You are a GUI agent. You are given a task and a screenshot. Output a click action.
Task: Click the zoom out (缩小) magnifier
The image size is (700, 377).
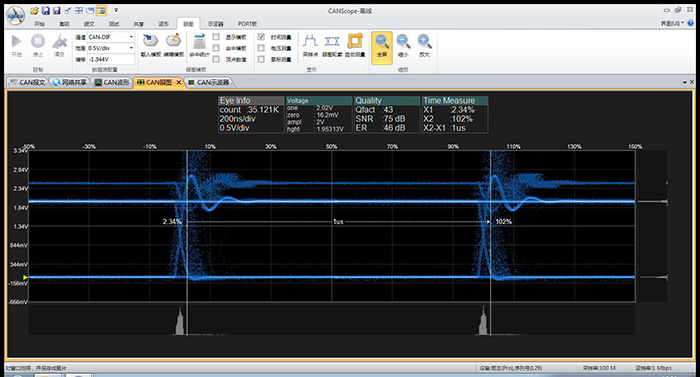[403, 42]
